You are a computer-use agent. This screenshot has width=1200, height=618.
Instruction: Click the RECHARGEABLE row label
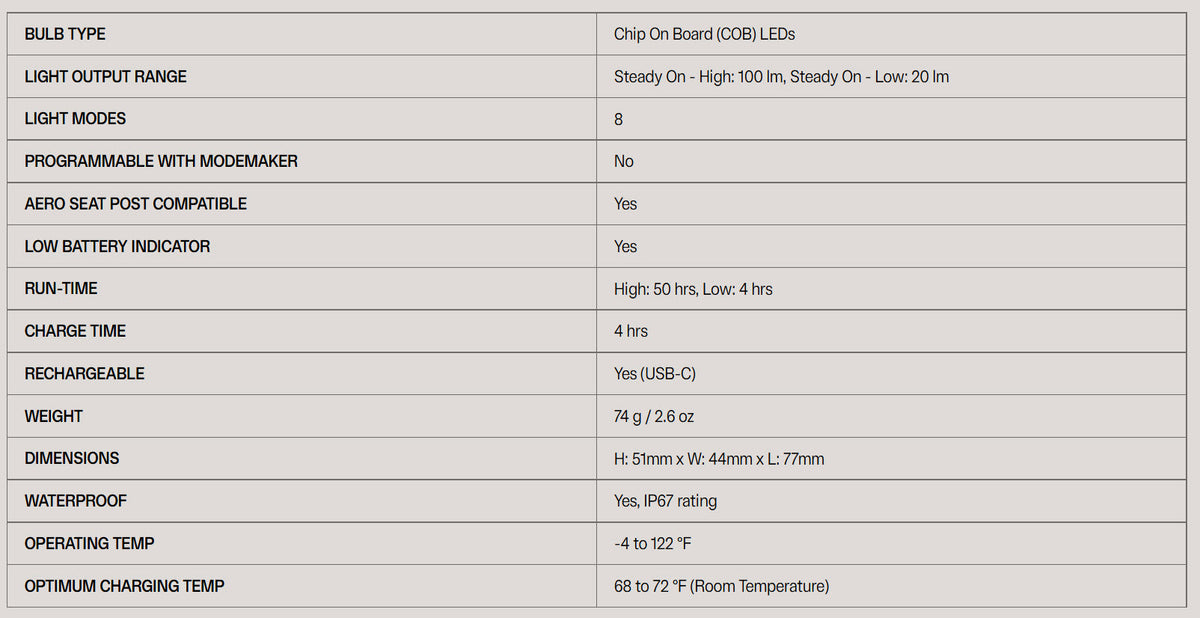(84, 373)
